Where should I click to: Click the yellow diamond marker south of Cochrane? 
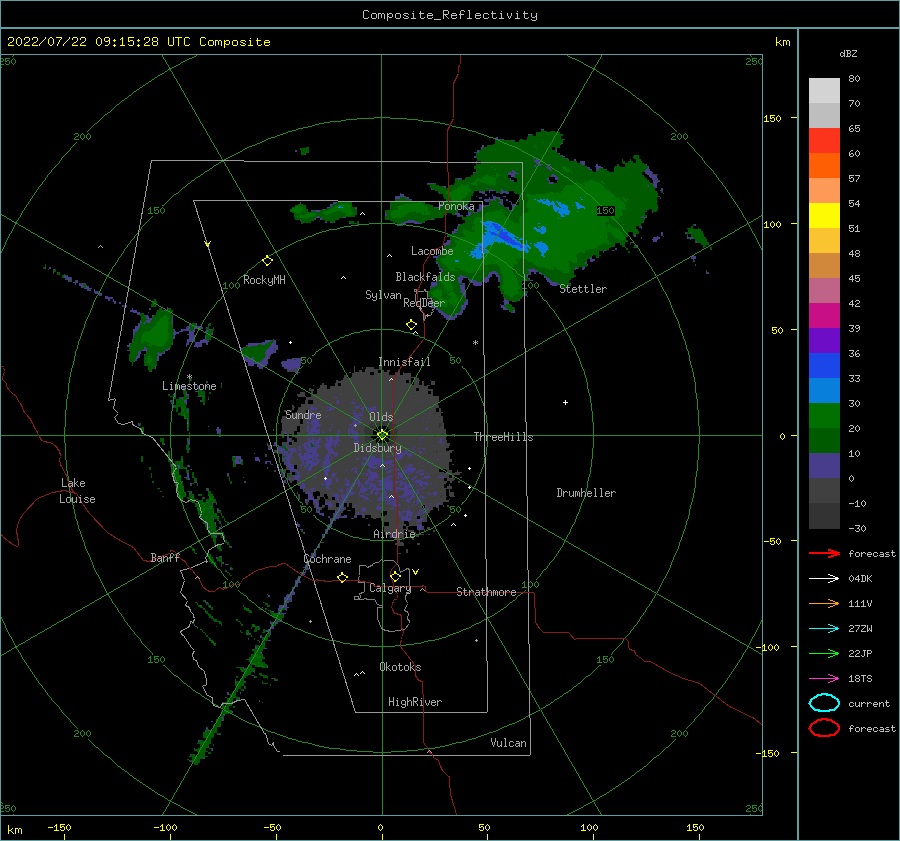tap(343, 577)
